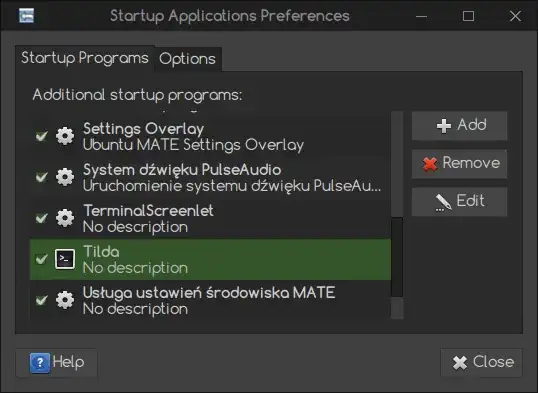Switch to the Options tab
Screen dimensions: 538x393
point(187,59)
